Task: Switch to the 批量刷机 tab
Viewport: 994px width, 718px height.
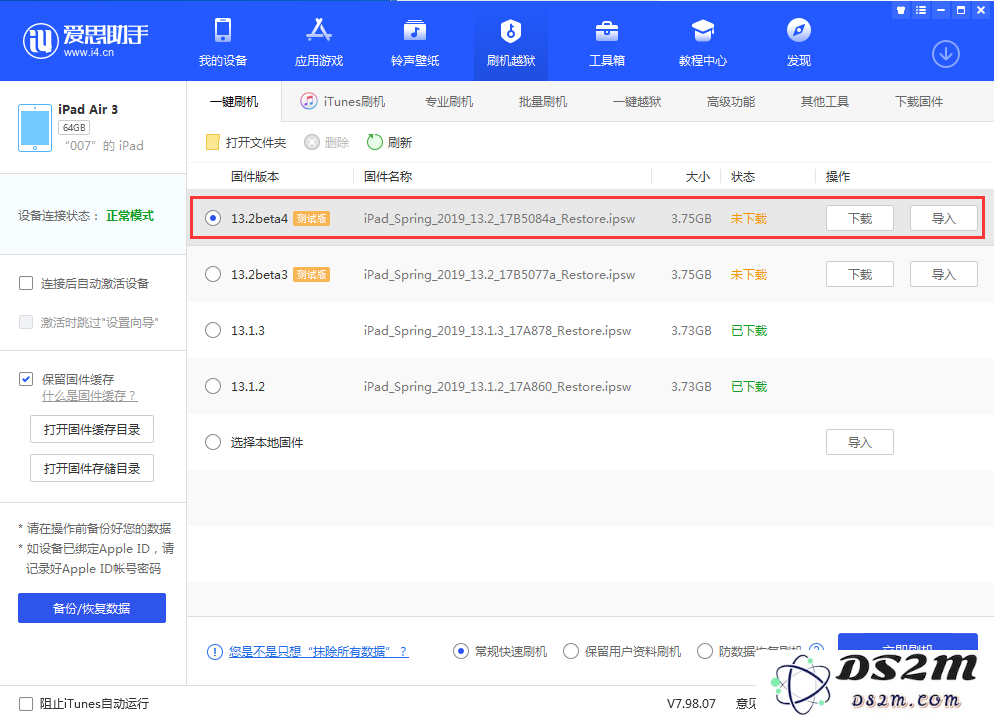Action: coord(543,101)
